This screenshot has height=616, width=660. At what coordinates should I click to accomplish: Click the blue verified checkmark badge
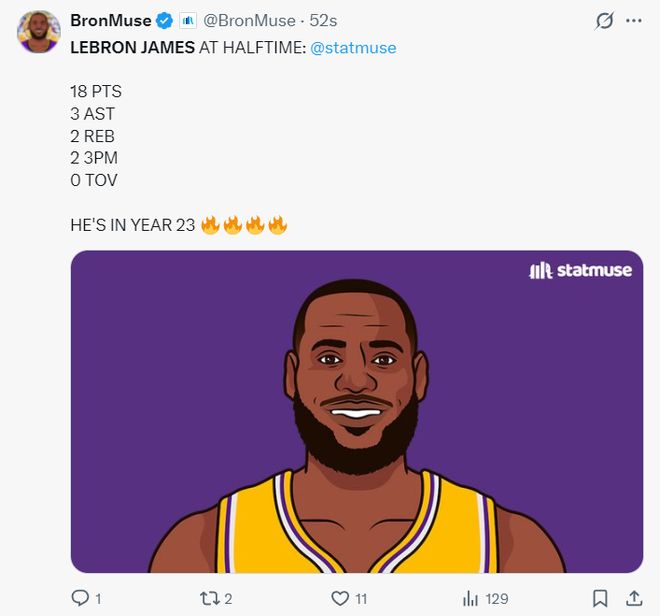165,21
